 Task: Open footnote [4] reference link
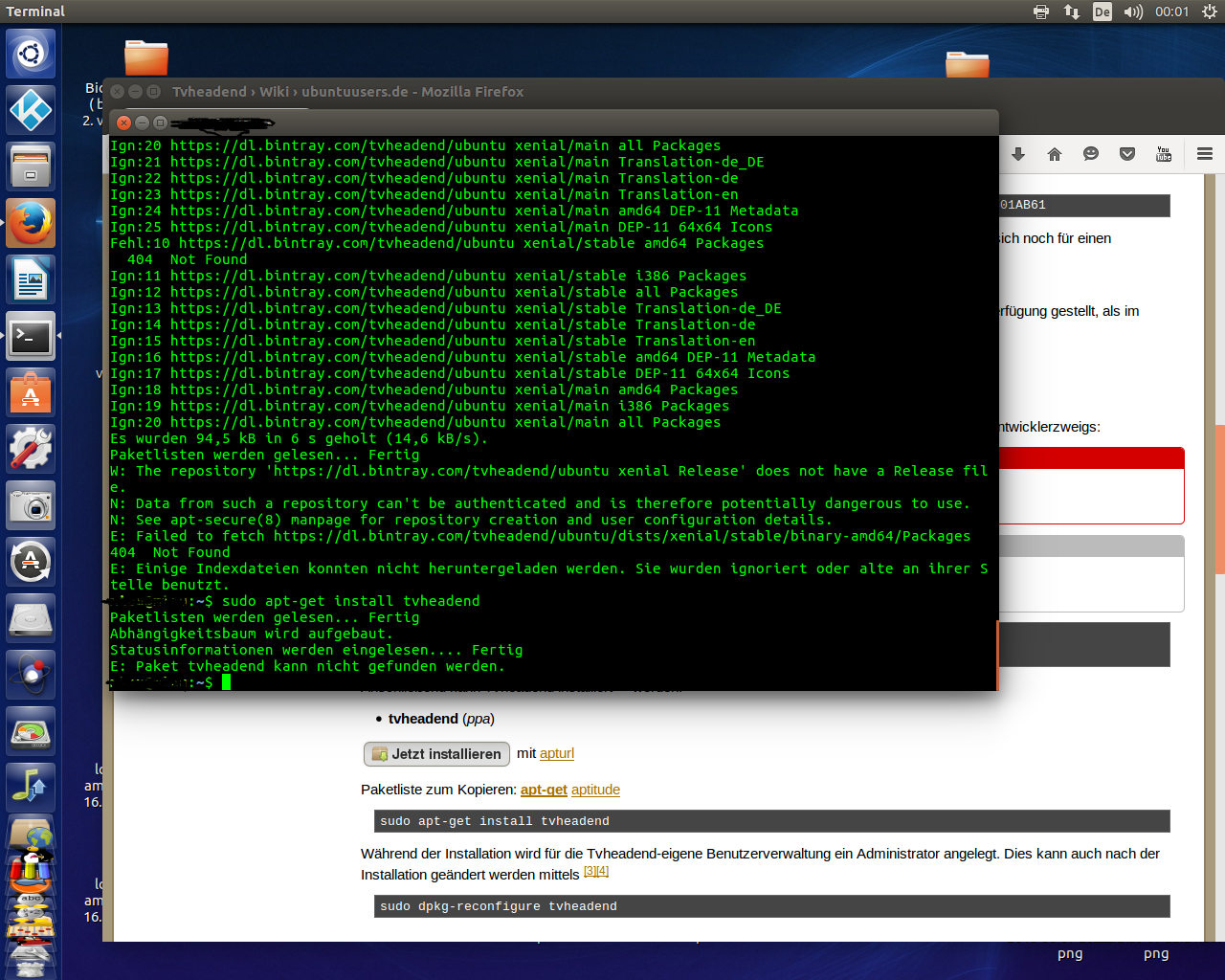pyautogui.click(x=603, y=871)
